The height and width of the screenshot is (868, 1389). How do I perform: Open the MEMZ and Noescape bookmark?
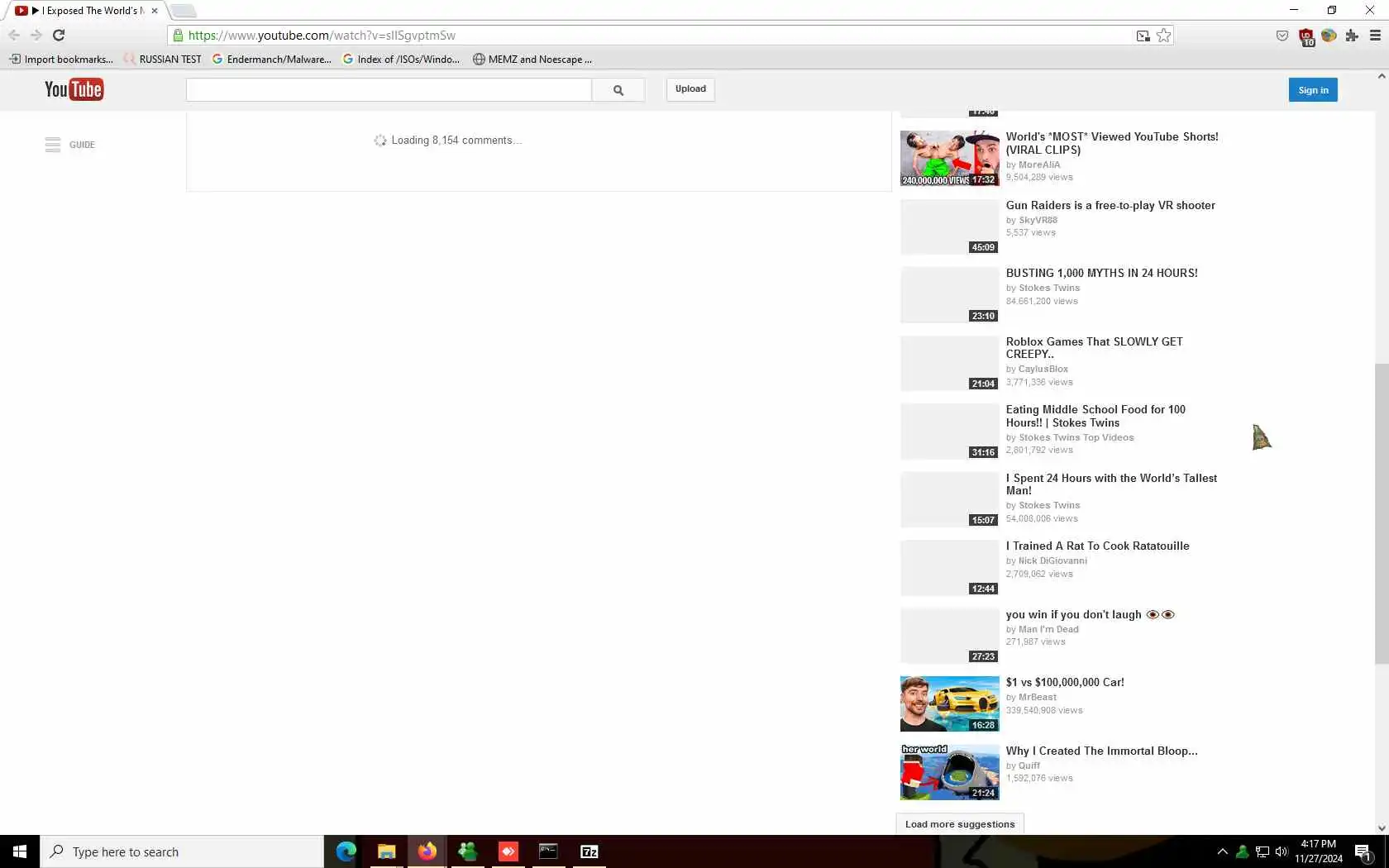(532, 60)
